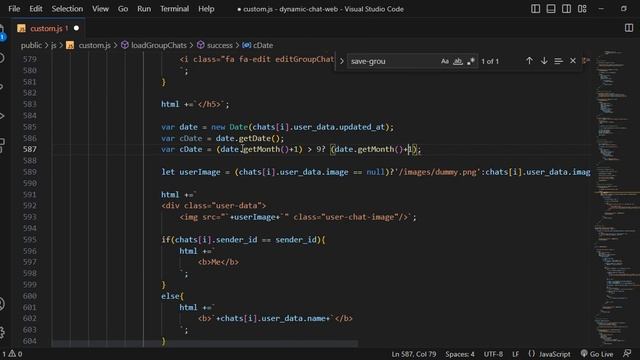Toggle Use Regular Expression in find
This screenshot has height=360, width=640.
(x=471, y=61)
